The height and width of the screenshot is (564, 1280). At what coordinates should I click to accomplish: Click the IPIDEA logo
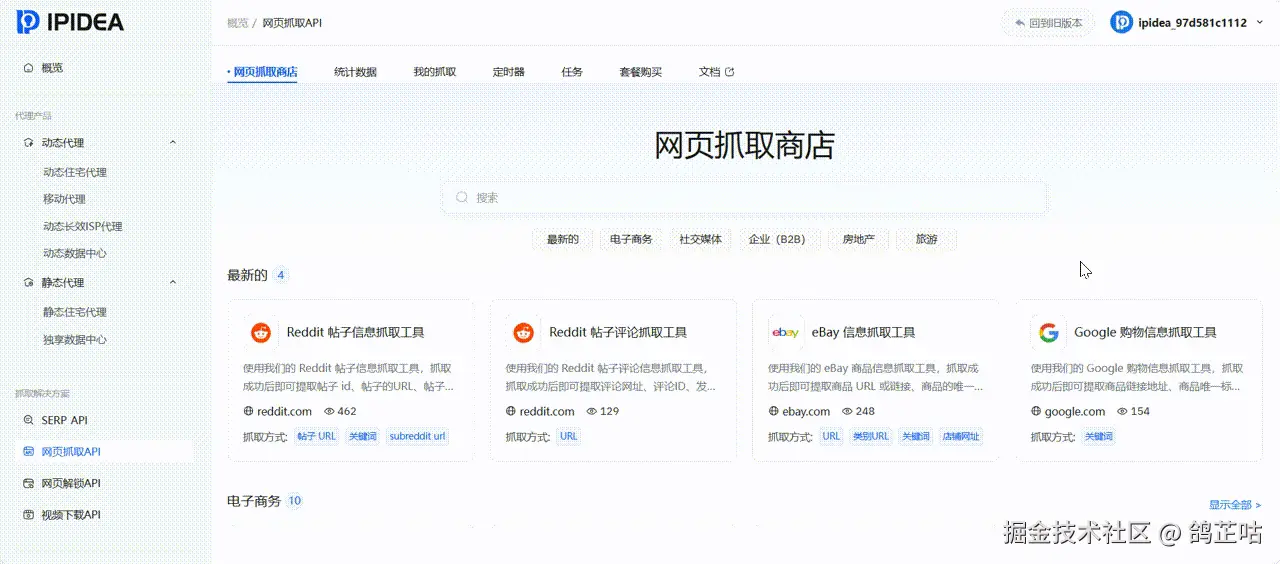point(70,22)
